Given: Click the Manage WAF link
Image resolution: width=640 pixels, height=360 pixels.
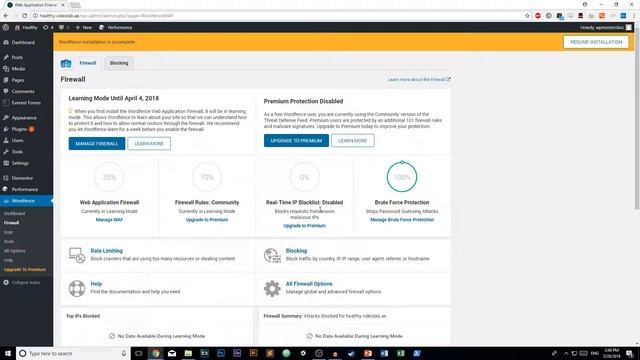Looking at the screenshot, I should pyautogui.click(x=109, y=220).
